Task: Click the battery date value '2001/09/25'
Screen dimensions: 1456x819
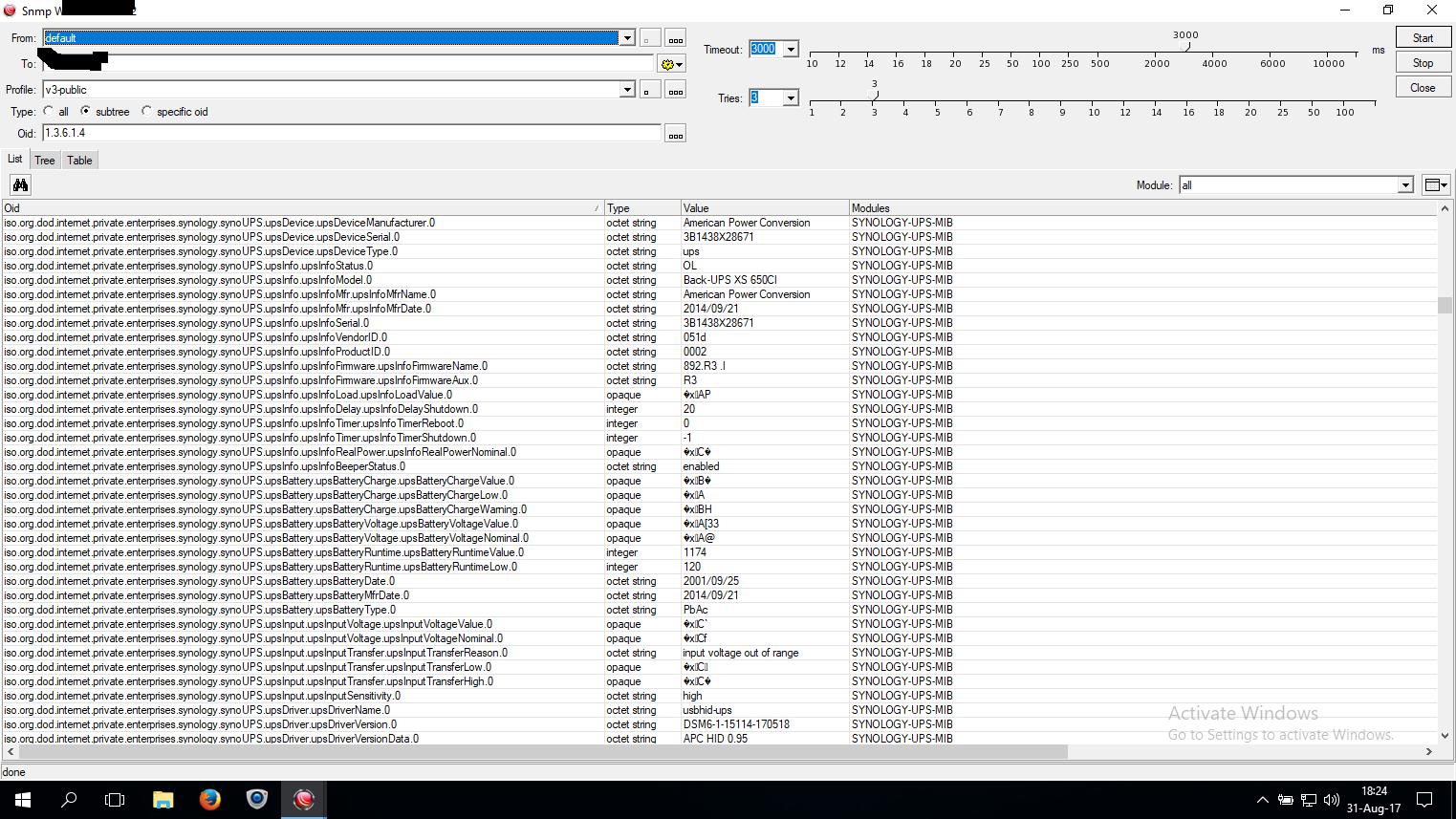Action: [x=710, y=581]
